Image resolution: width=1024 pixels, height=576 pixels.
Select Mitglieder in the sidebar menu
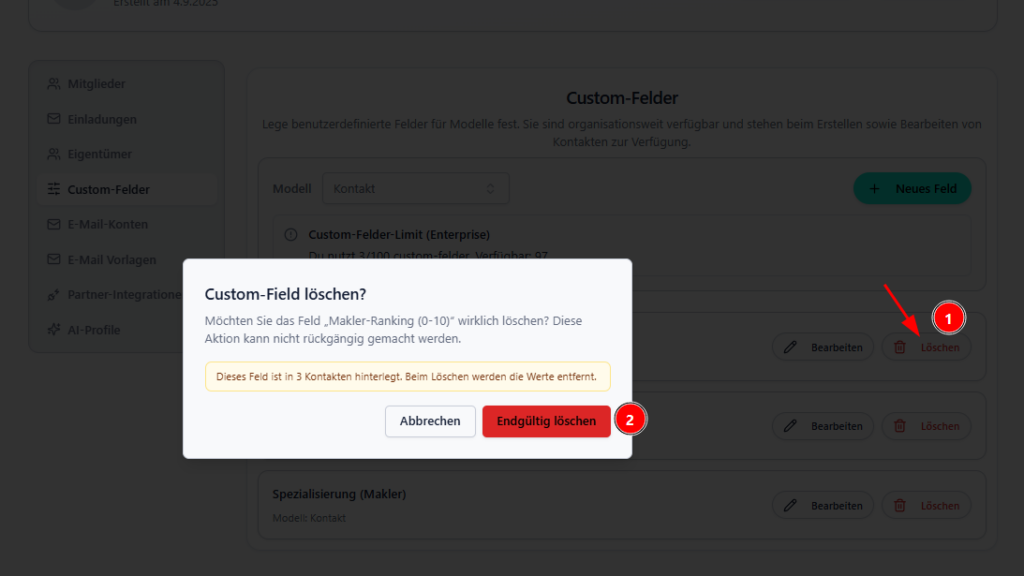tap(96, 84)
